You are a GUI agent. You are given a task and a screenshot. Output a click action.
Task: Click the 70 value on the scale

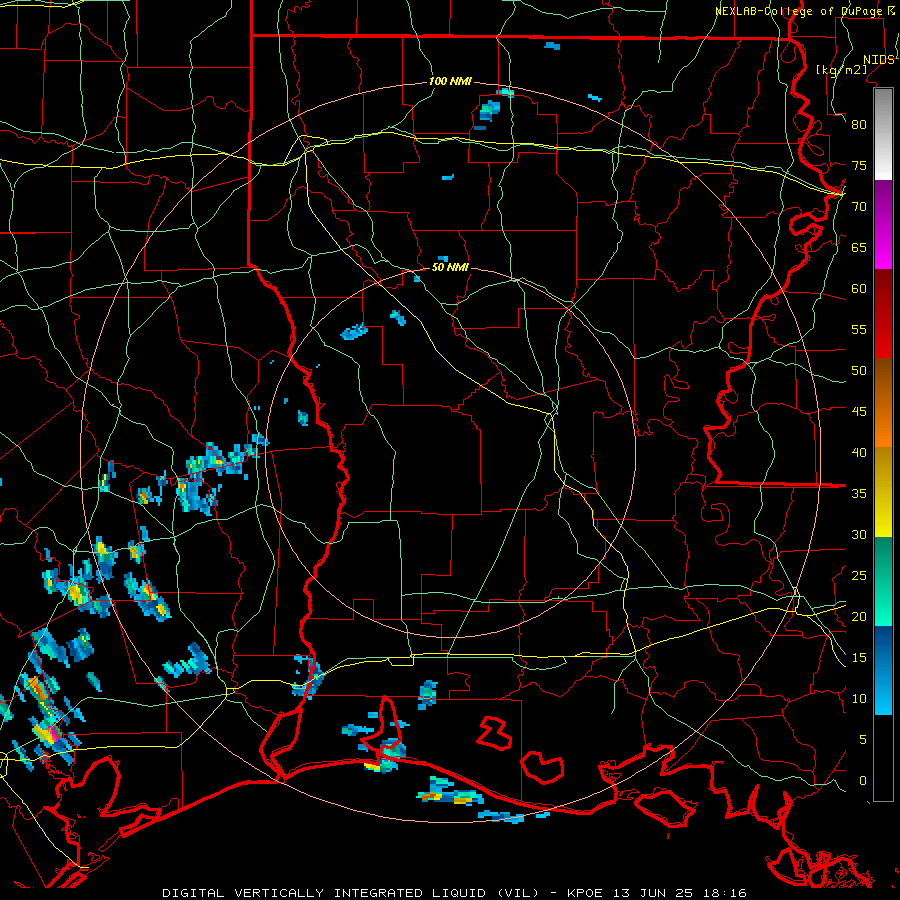[x=859, y=207]
